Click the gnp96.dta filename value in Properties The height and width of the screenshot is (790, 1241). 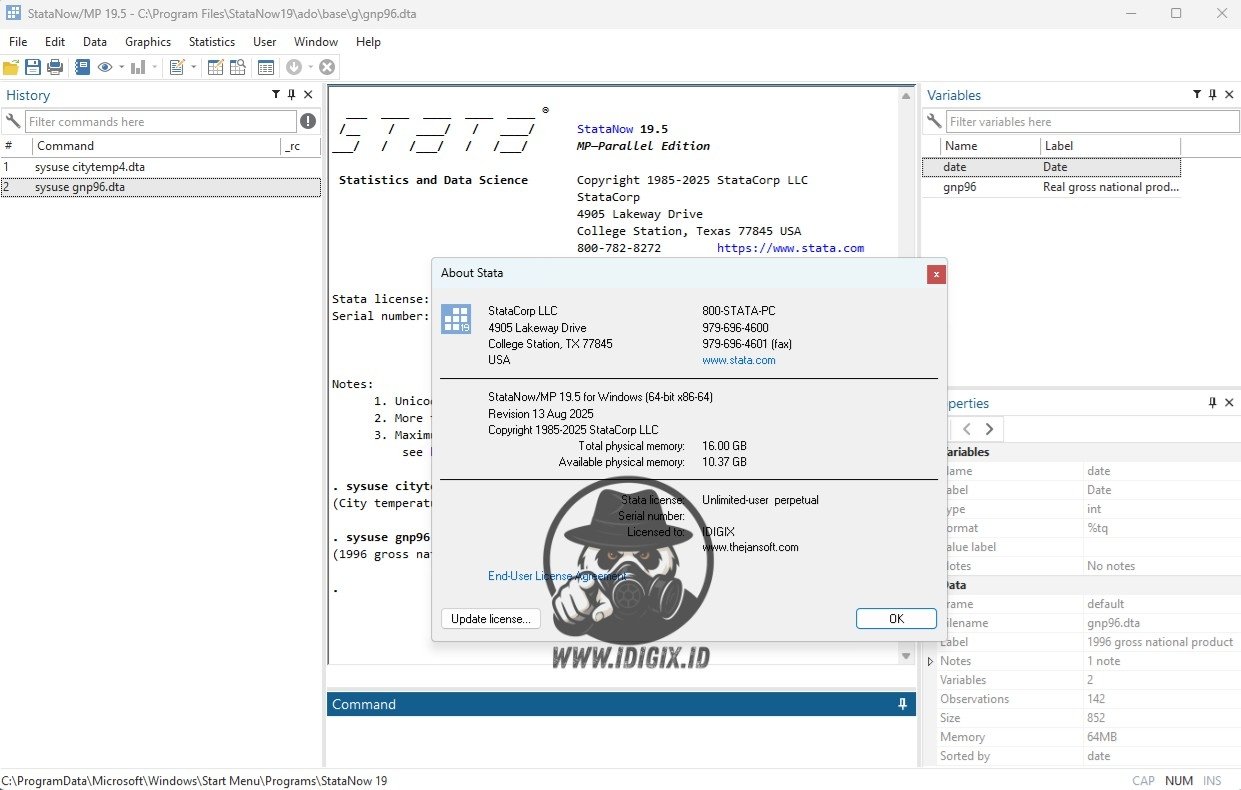[1113, 623]
